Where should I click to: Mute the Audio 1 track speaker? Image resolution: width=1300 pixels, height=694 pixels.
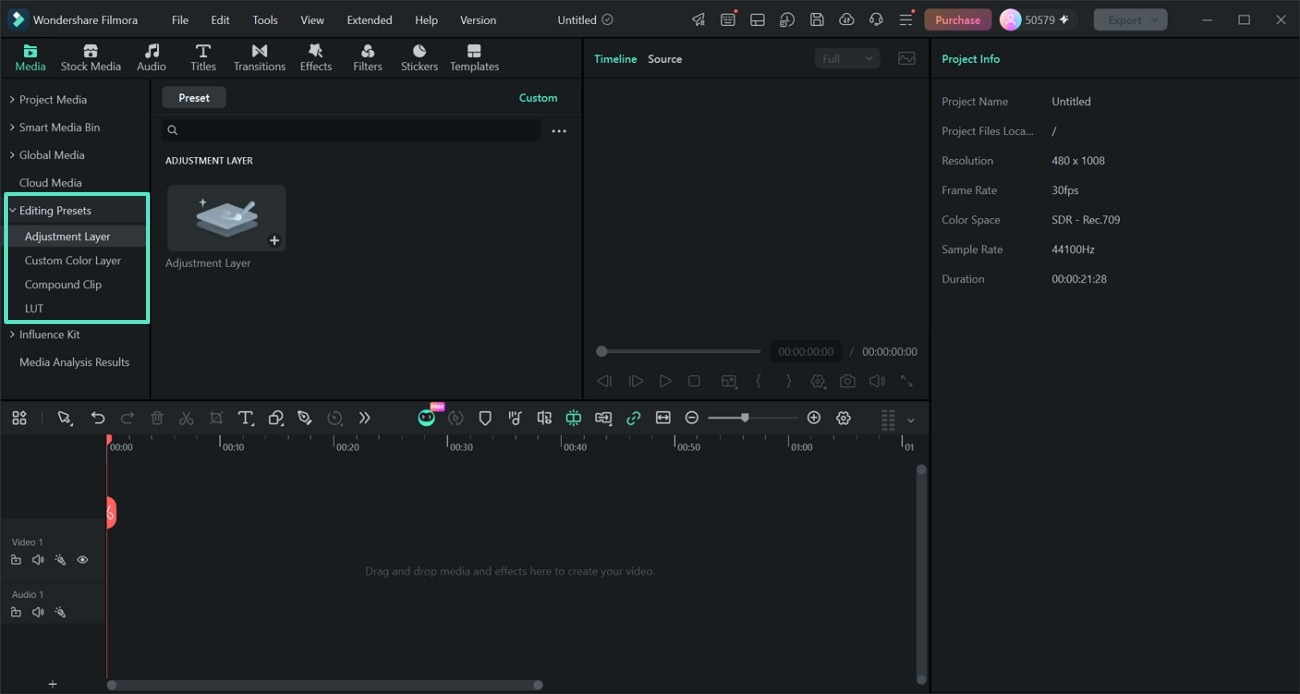pyautogui.click(x=38, y=612)
